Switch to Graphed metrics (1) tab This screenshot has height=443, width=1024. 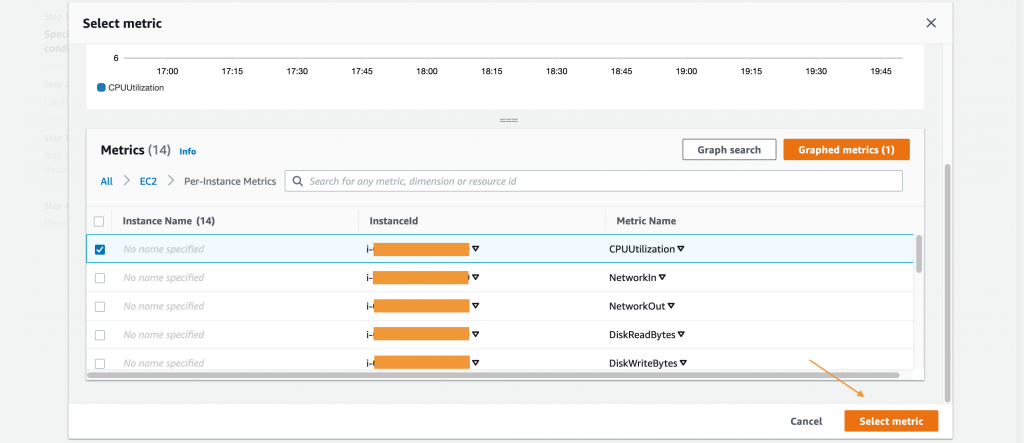pyautogui.click(x=846, y=150)
